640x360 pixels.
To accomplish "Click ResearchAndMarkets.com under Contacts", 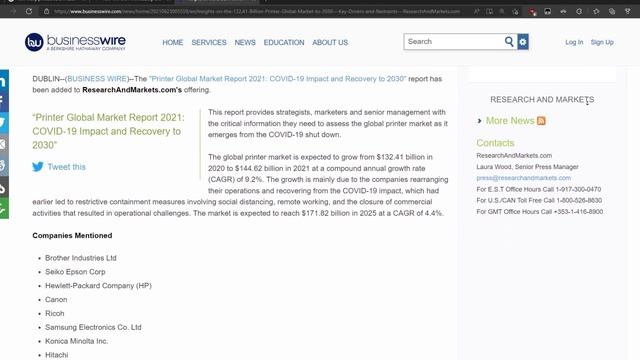I will point(514,156).
